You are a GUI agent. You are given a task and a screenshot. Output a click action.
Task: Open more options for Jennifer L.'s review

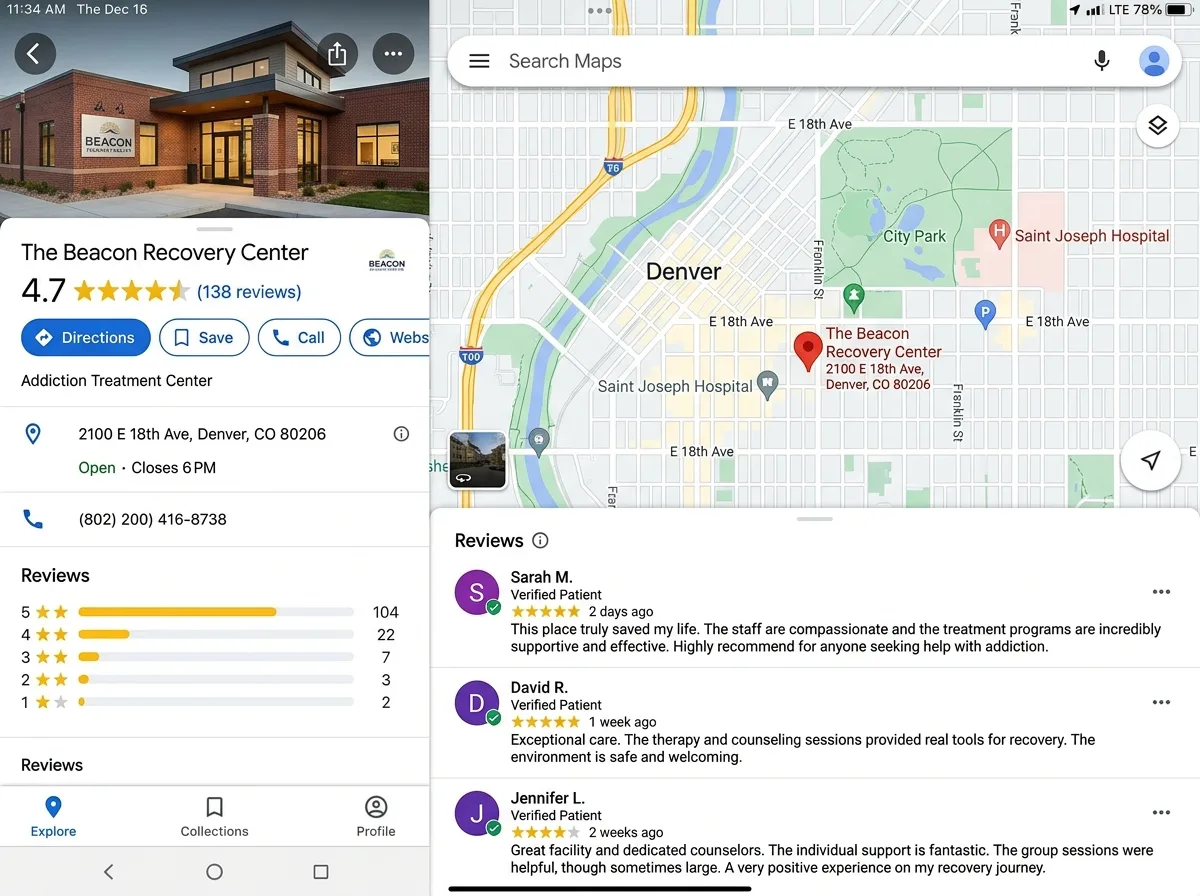click(1161, 813)
